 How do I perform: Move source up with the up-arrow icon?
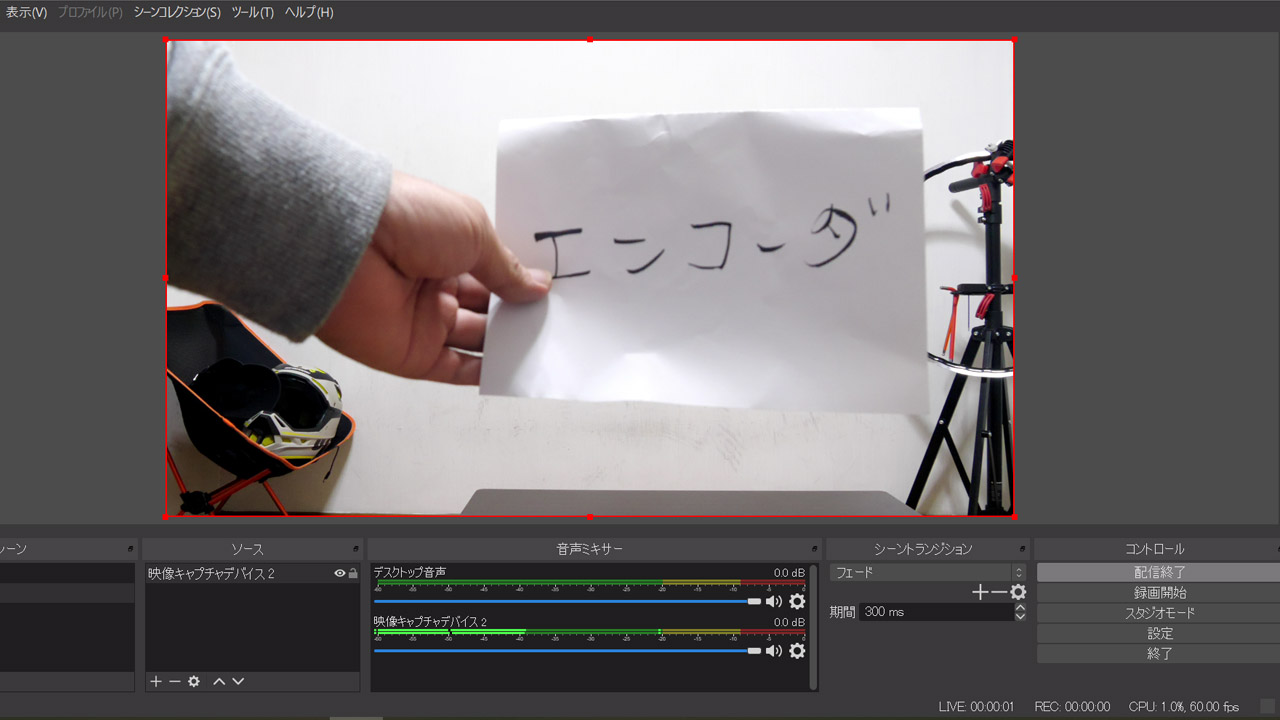point(219,681)
